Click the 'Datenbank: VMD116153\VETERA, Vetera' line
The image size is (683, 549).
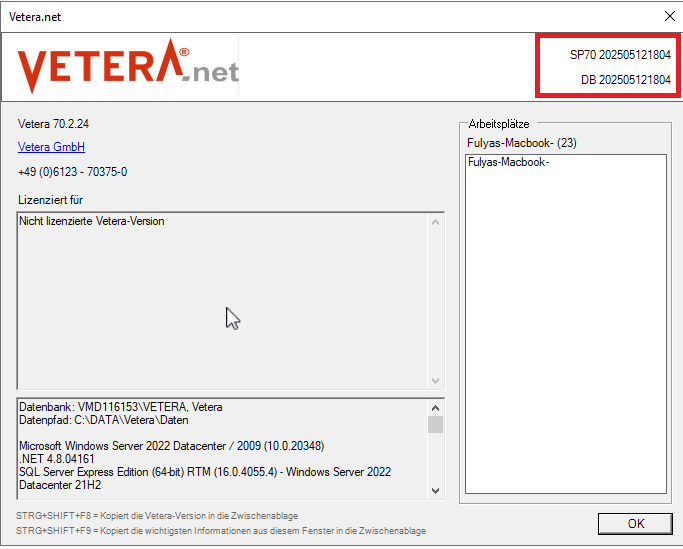coord(121,407)
